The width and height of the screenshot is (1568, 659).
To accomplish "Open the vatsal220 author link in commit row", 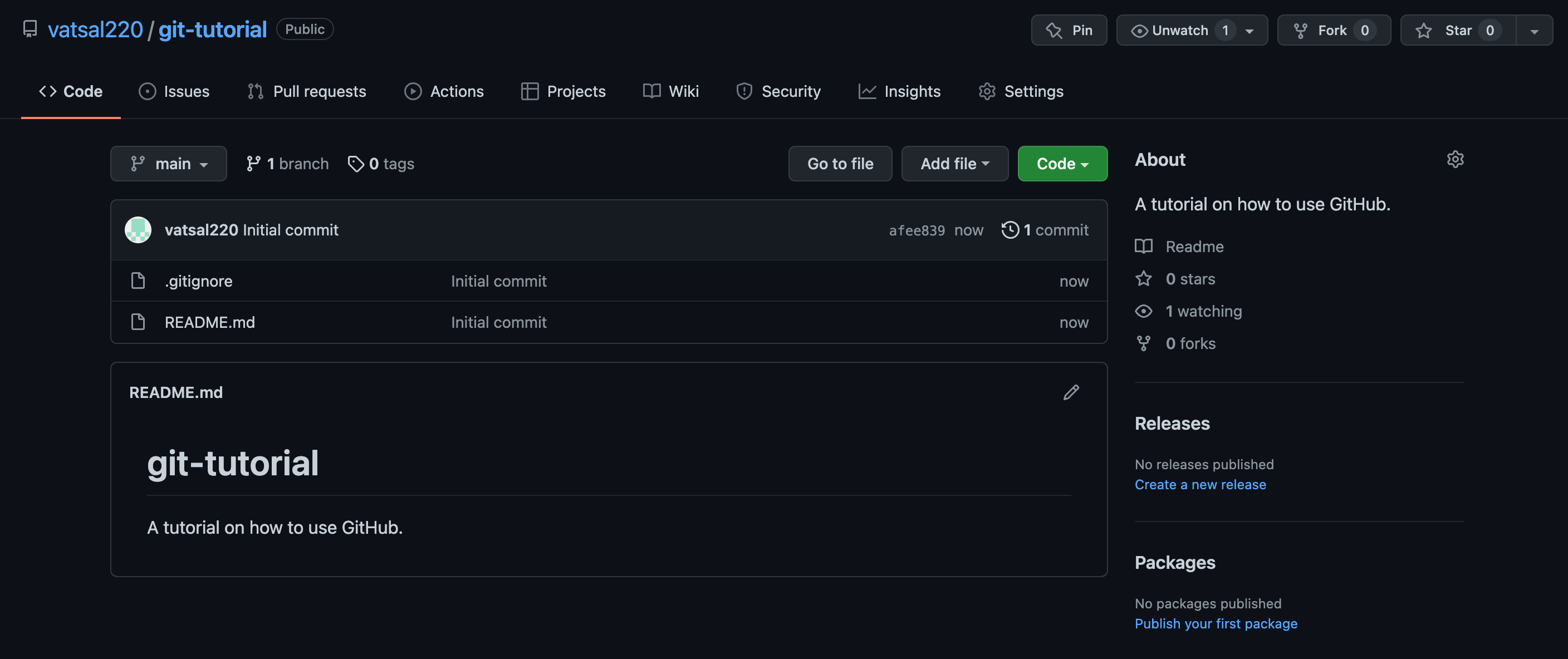I will [x=202, y=230].
